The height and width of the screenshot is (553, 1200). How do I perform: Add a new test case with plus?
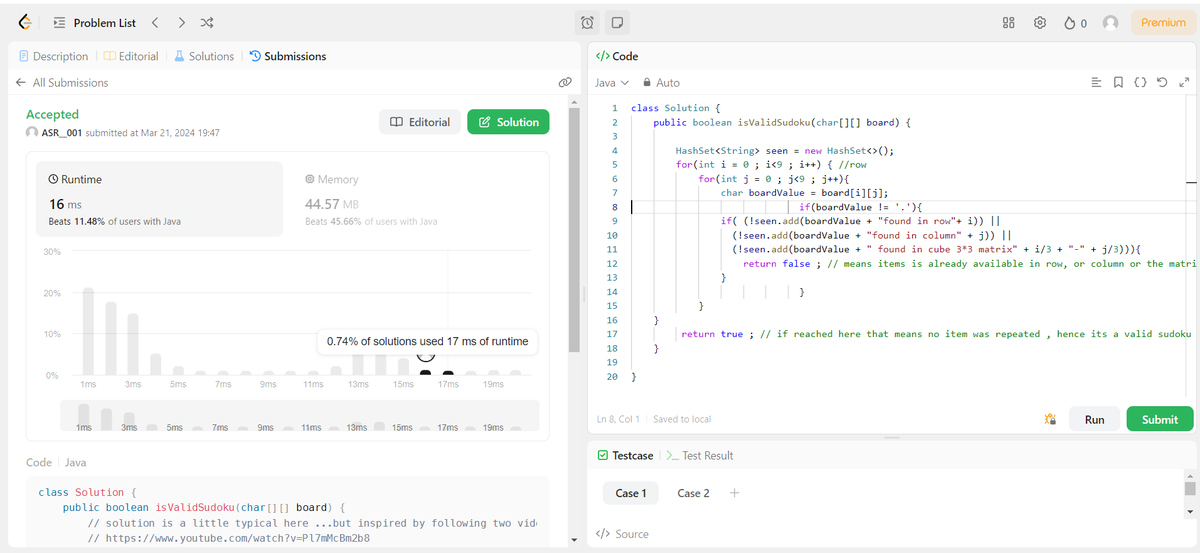pyautogui.click(x=734, y=493)
